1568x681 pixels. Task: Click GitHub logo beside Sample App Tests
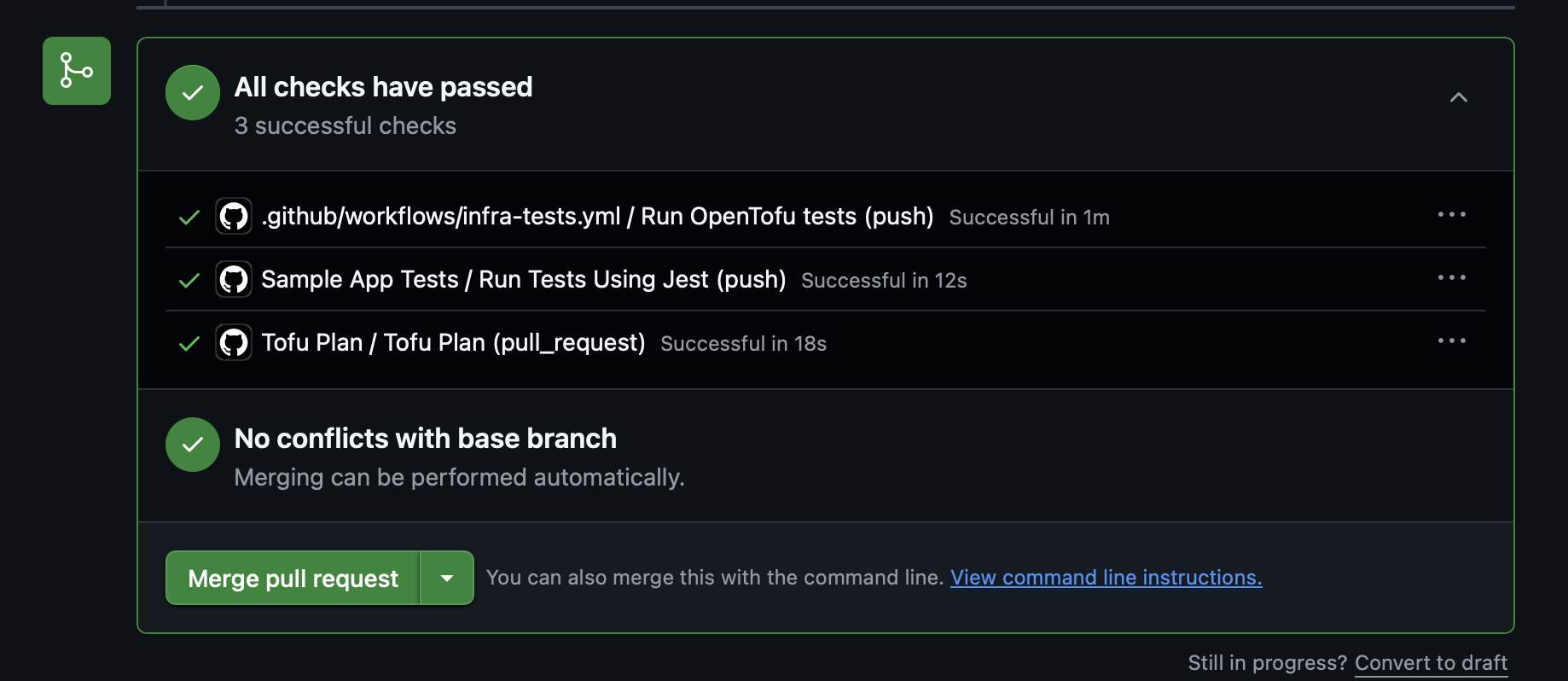point(234,279)
